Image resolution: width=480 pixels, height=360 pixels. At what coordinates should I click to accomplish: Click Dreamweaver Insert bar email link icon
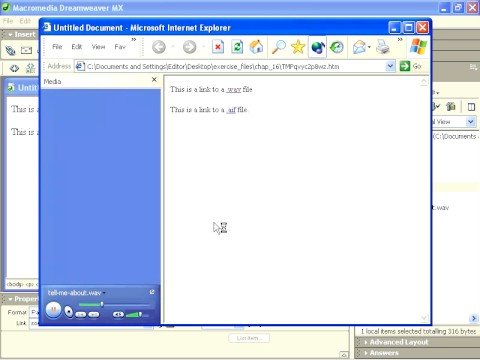pyautogui.click(x=26, y=51)
